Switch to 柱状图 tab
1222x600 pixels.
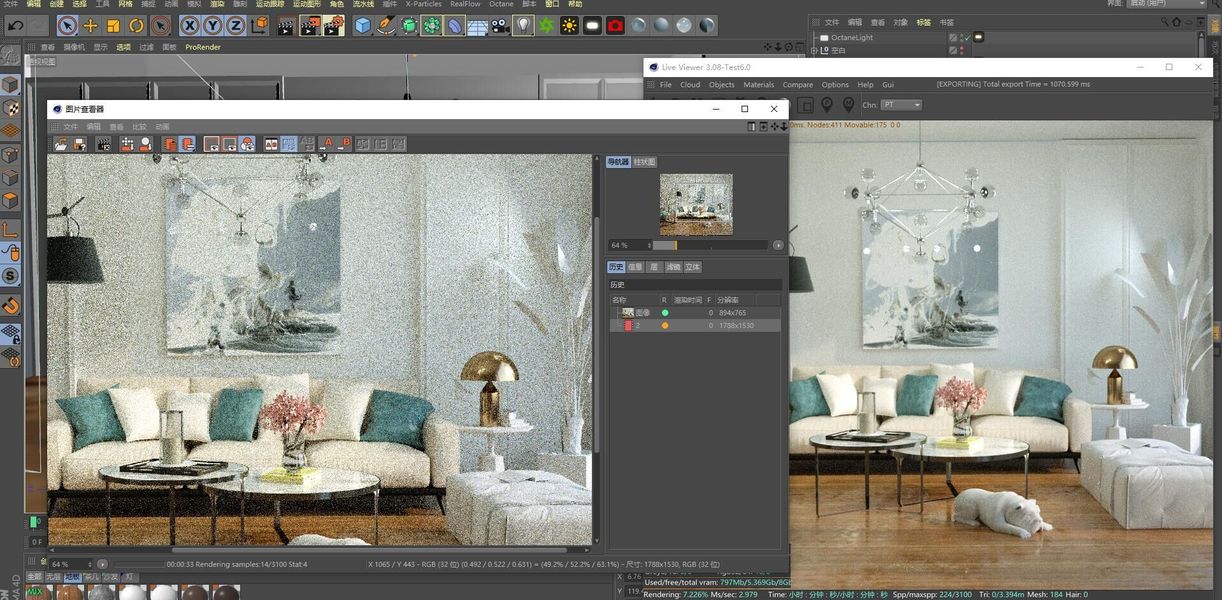click(645, 162)
